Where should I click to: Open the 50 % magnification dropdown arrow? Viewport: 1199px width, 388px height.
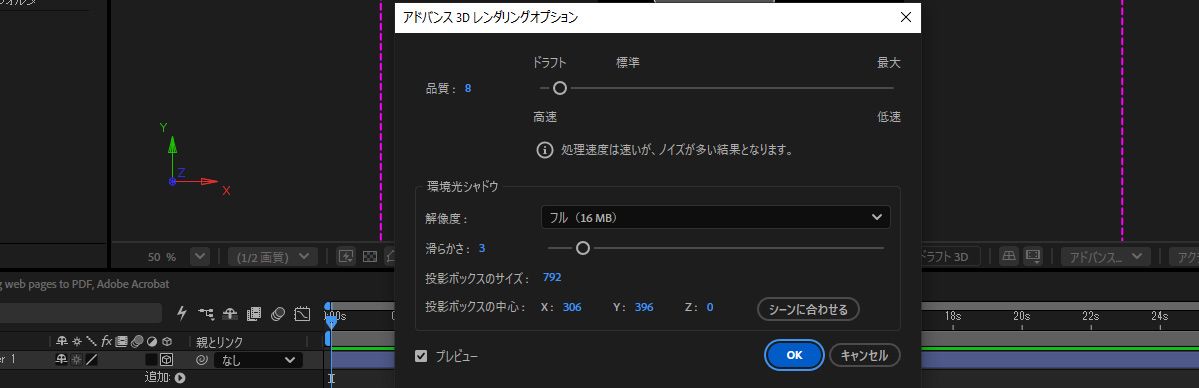click(x=200, y=256)
